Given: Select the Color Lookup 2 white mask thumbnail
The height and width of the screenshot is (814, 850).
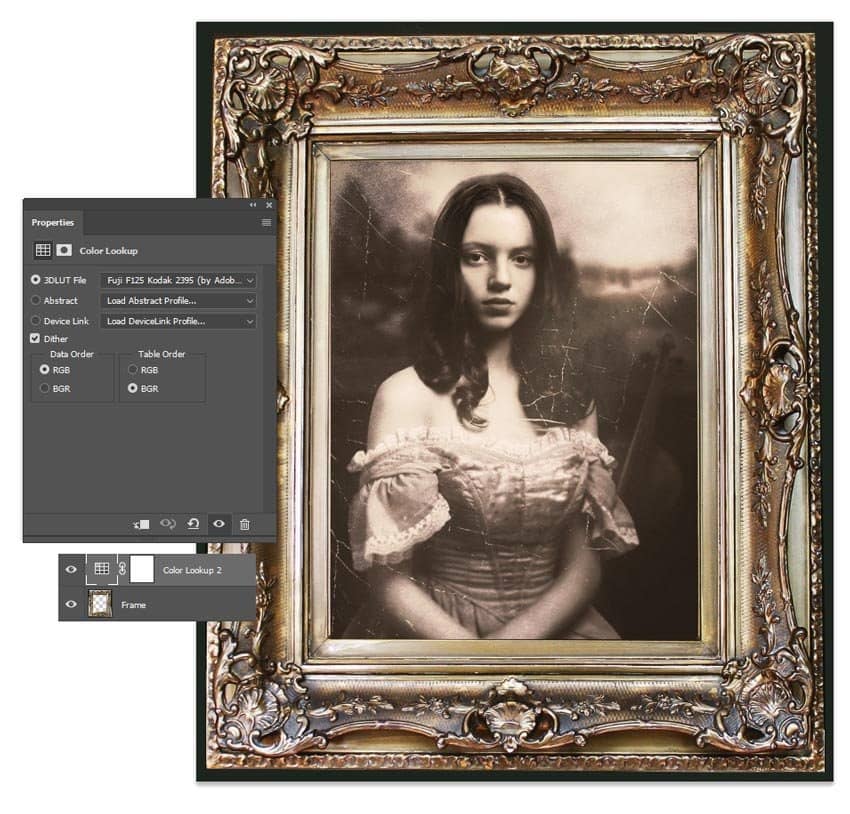Looking at the screenshot, I should tap(143, 570).
